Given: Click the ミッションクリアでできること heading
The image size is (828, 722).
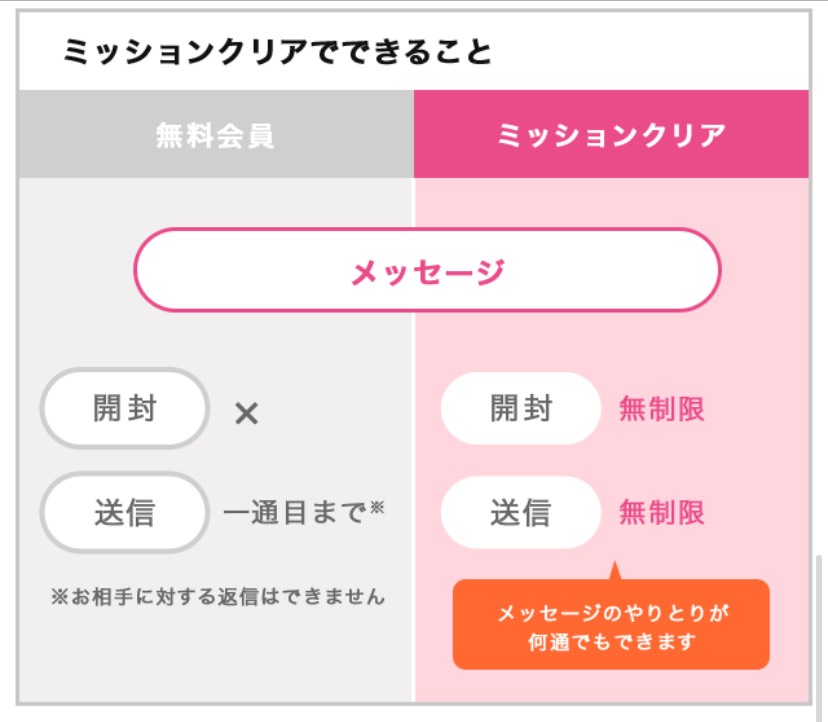Looking at the screenshot, I should [x=278, y=52].
